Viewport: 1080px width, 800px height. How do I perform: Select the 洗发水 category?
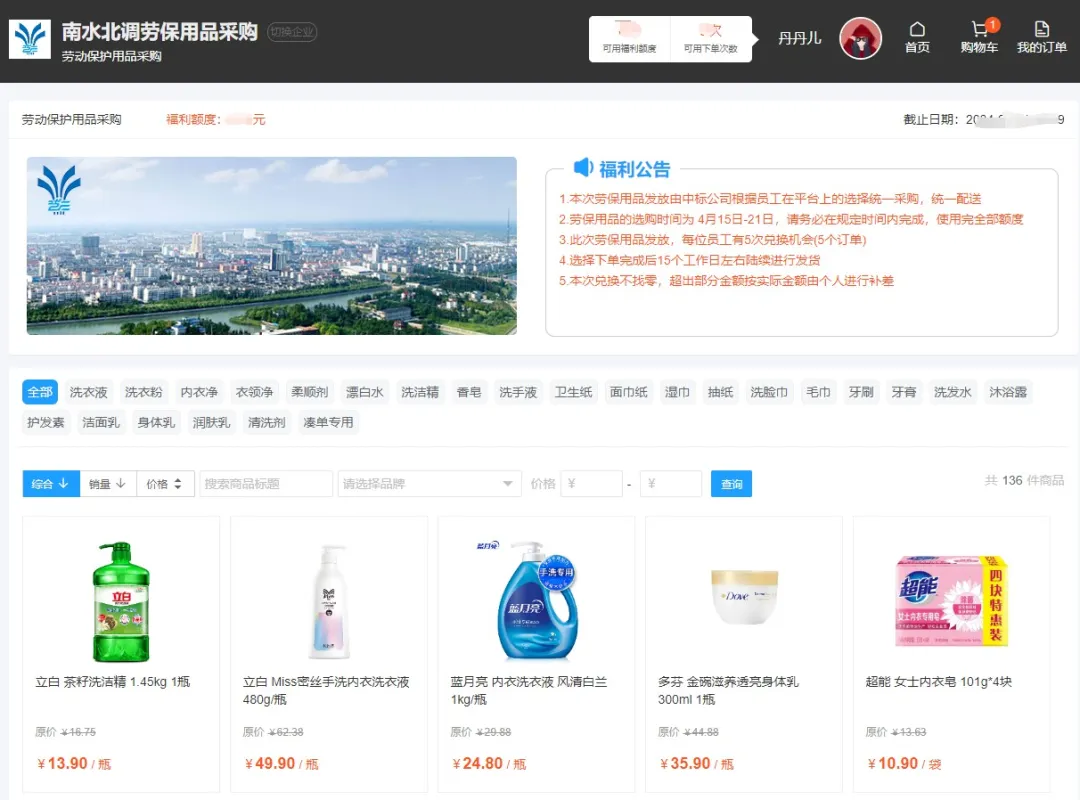pos(953,392)
